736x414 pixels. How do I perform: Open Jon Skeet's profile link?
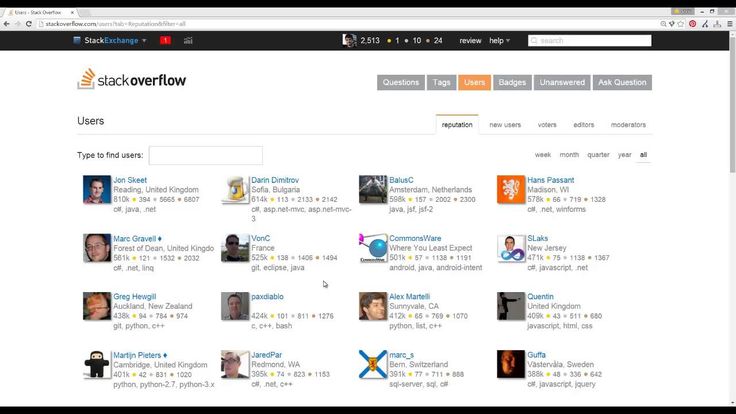130,180
